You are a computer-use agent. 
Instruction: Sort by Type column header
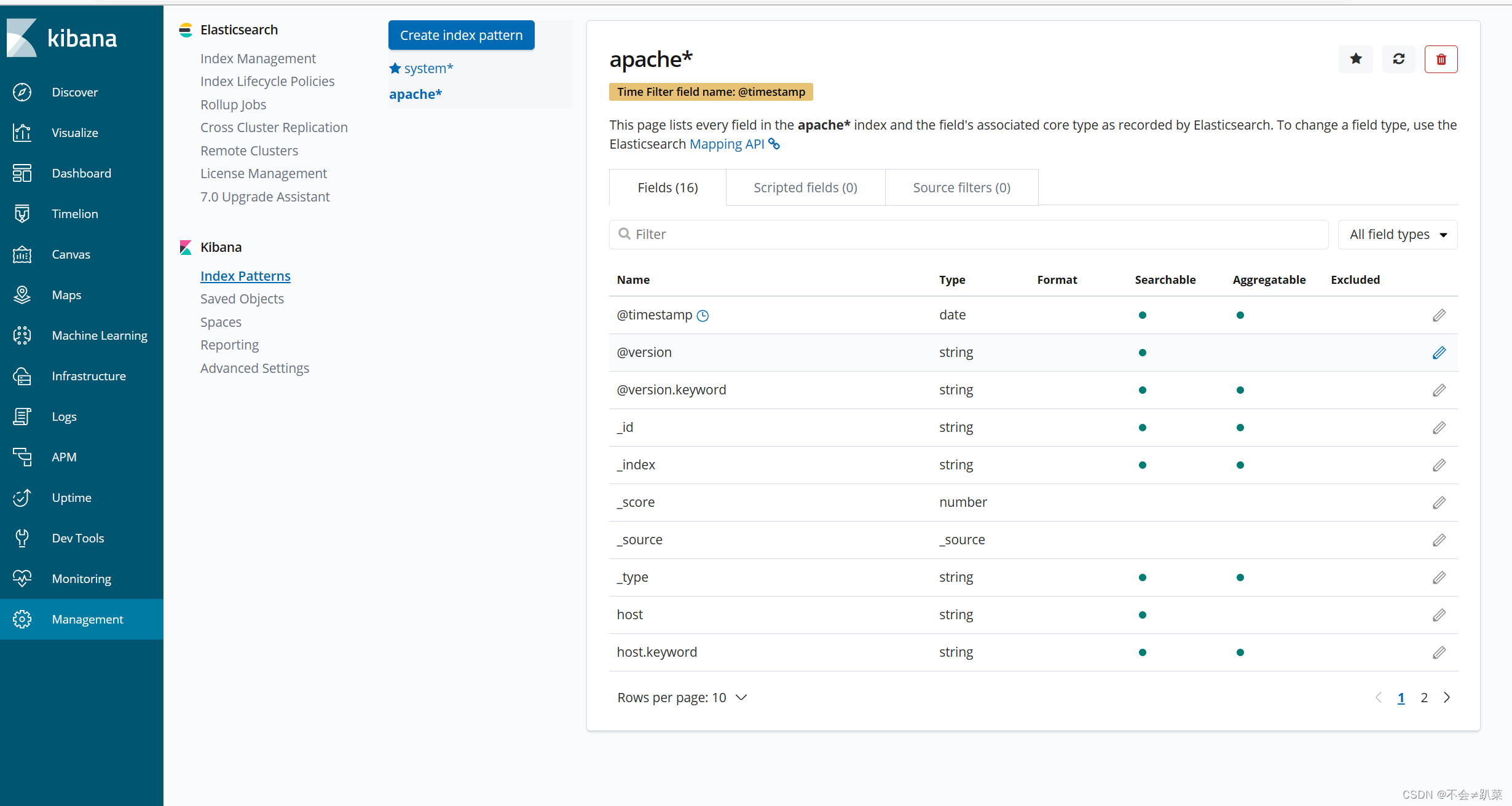[x=952, y=280]
